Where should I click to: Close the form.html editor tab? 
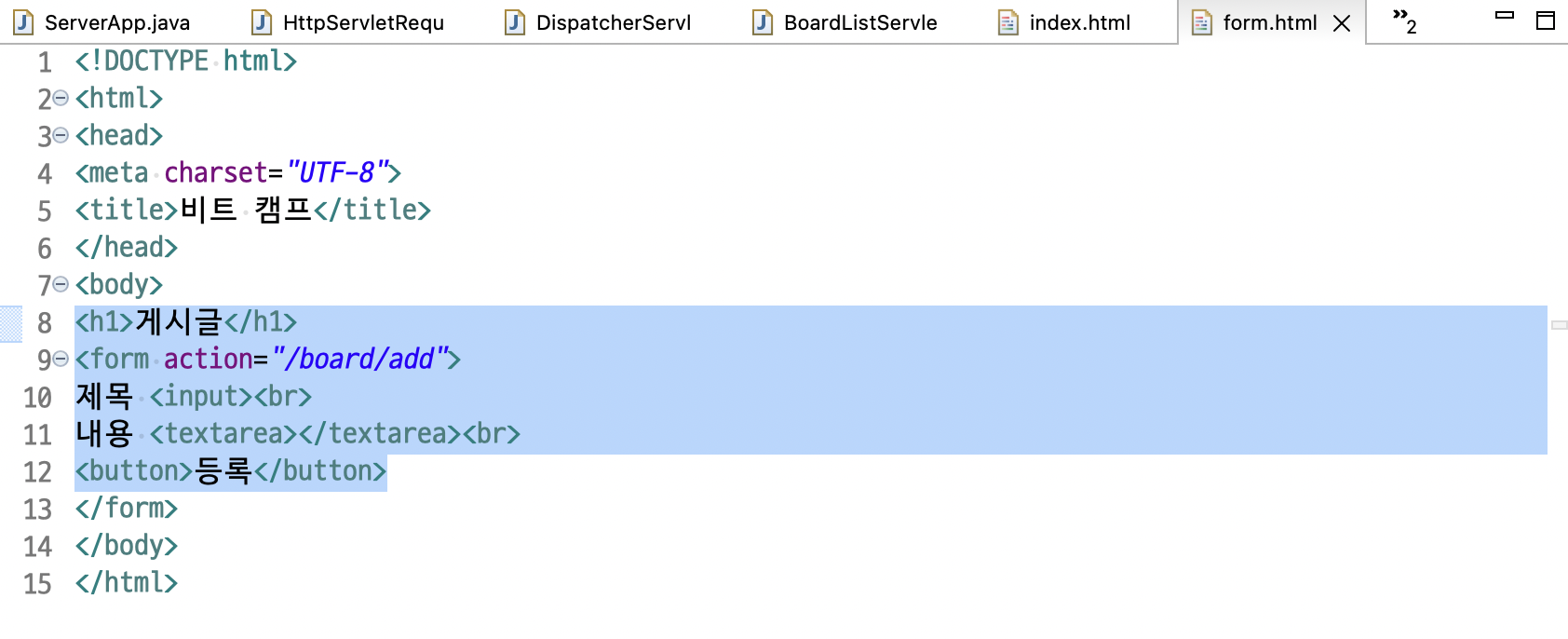(x=1342, y=23)
